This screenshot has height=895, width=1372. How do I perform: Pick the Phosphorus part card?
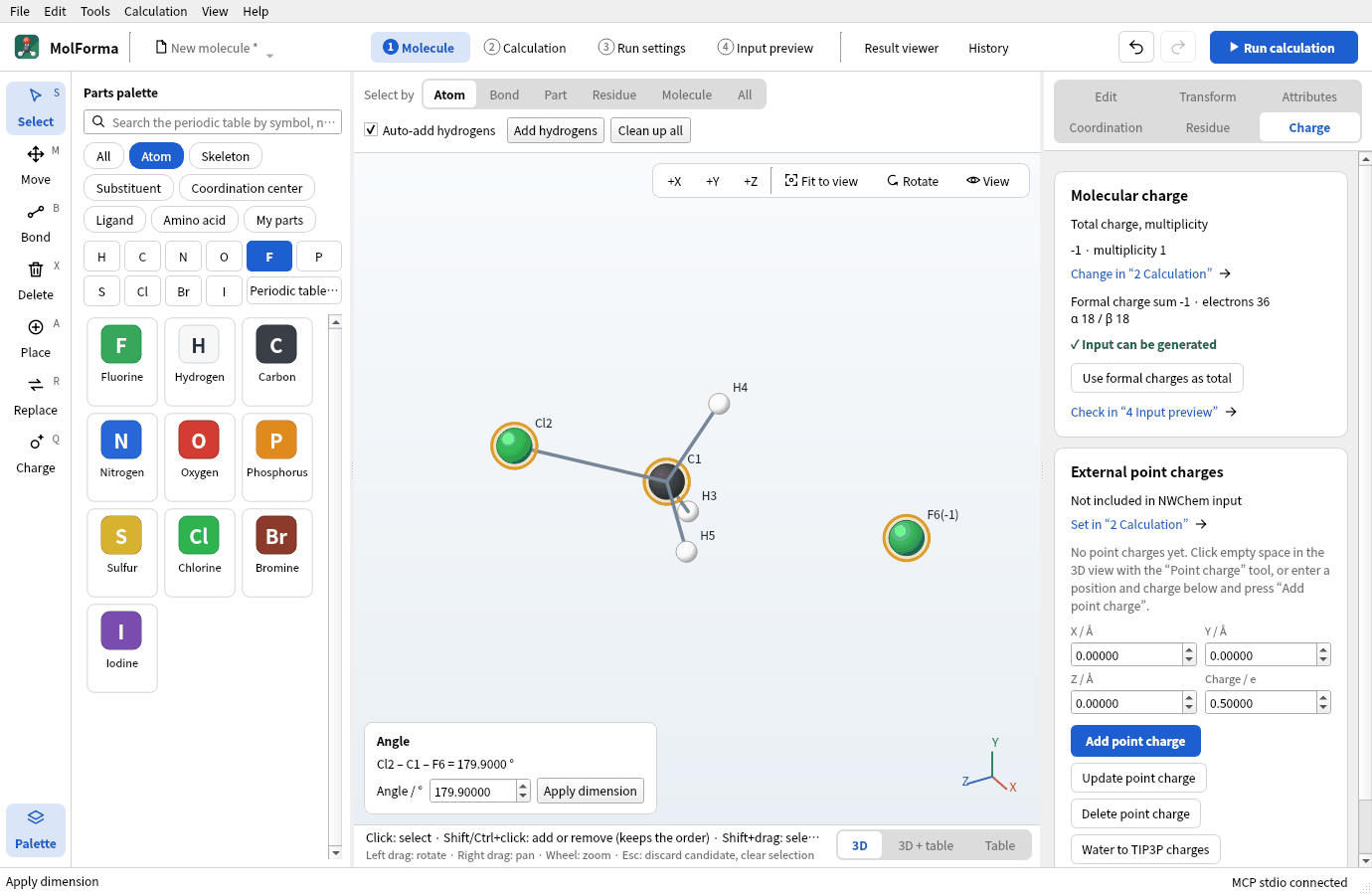277,457
